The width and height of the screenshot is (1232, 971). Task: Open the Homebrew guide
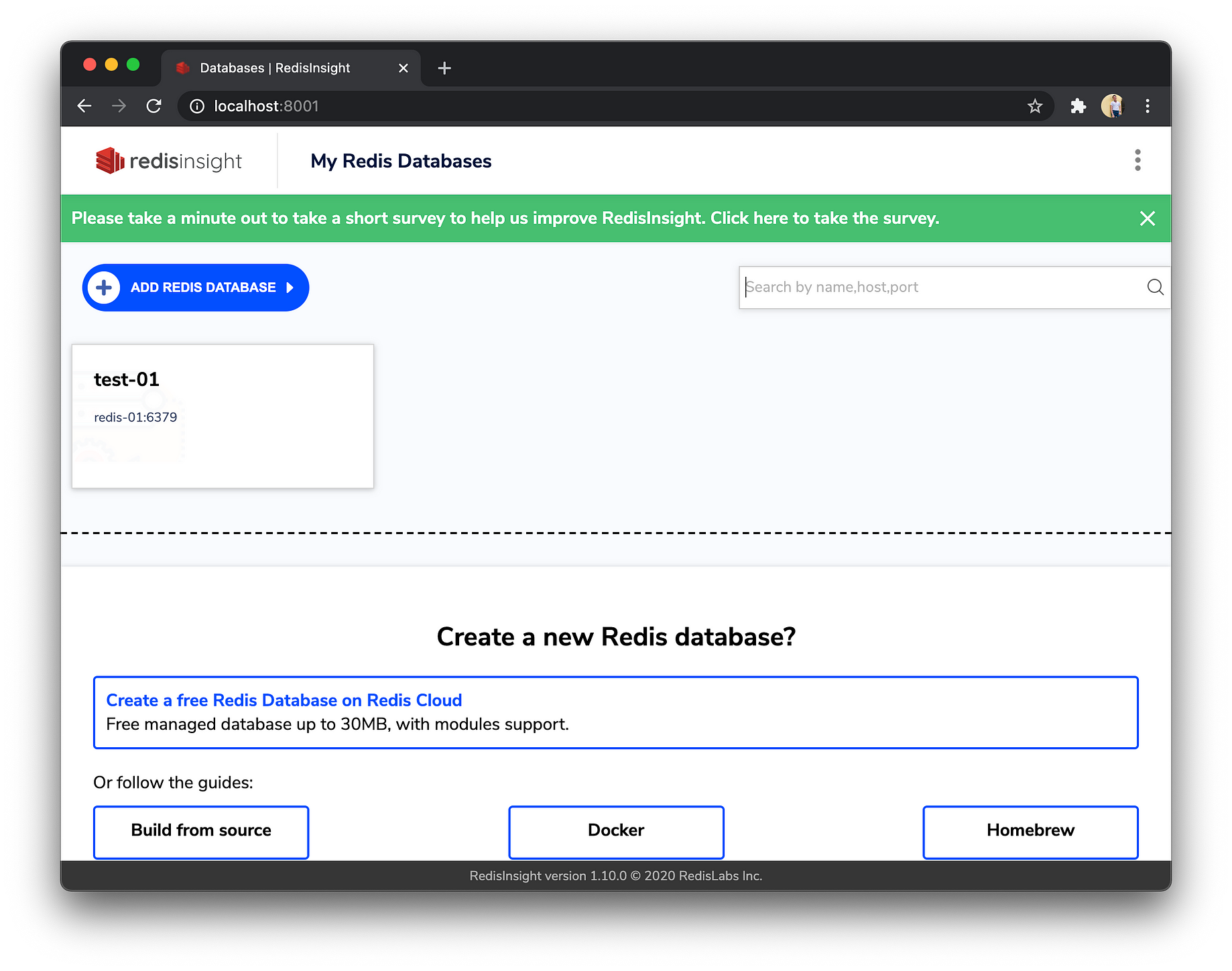point(1030,831)
